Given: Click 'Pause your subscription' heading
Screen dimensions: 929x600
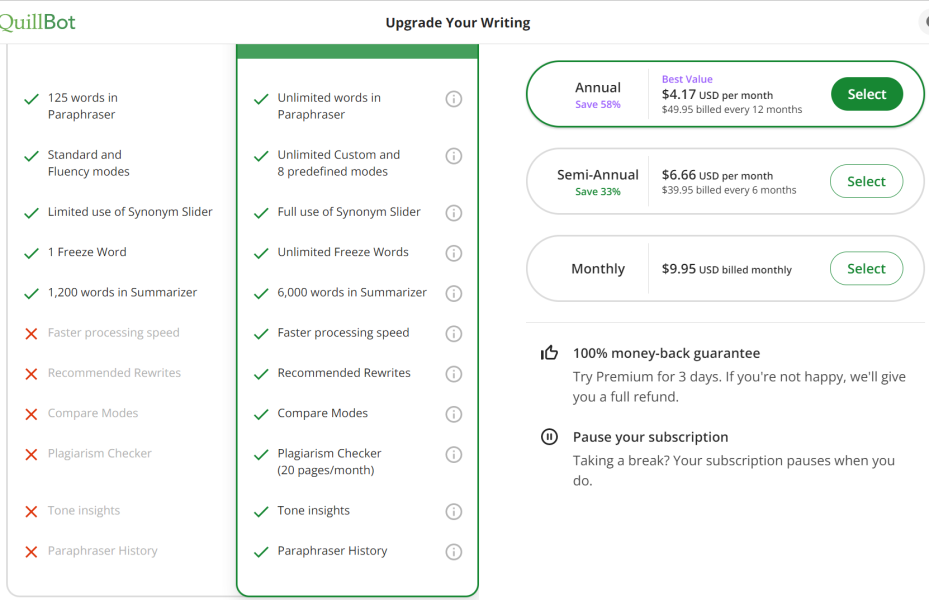Looking at the screenshot, I should pos(651,437).
